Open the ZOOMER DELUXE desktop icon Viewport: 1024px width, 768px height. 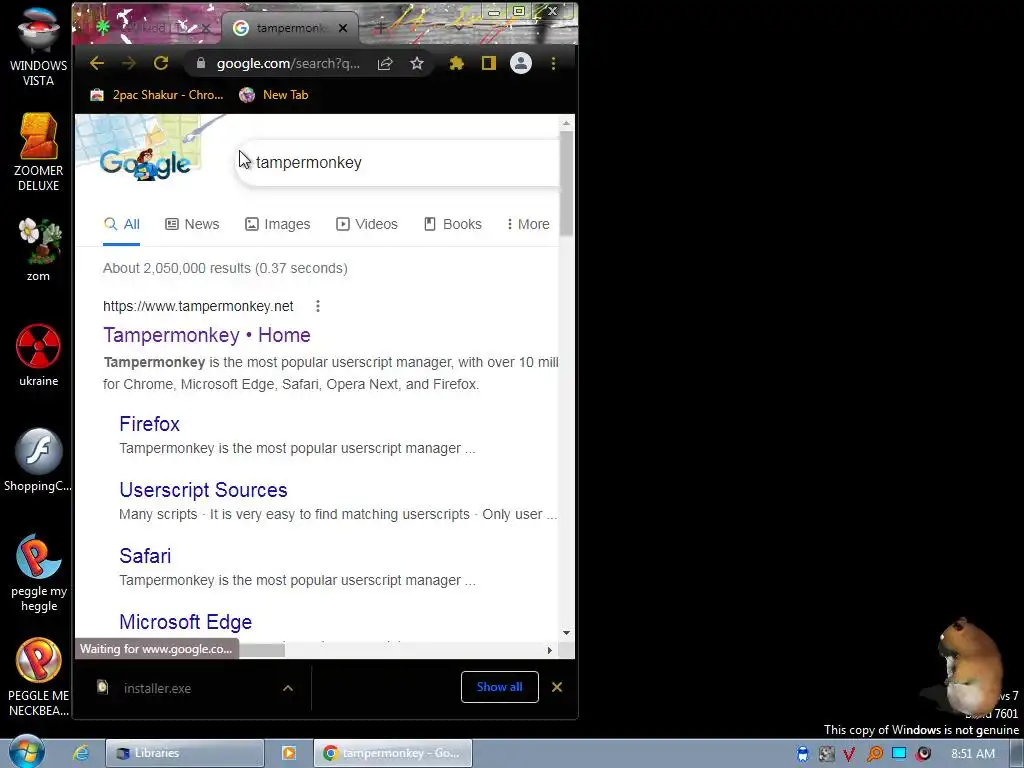[x=39, y=152]
